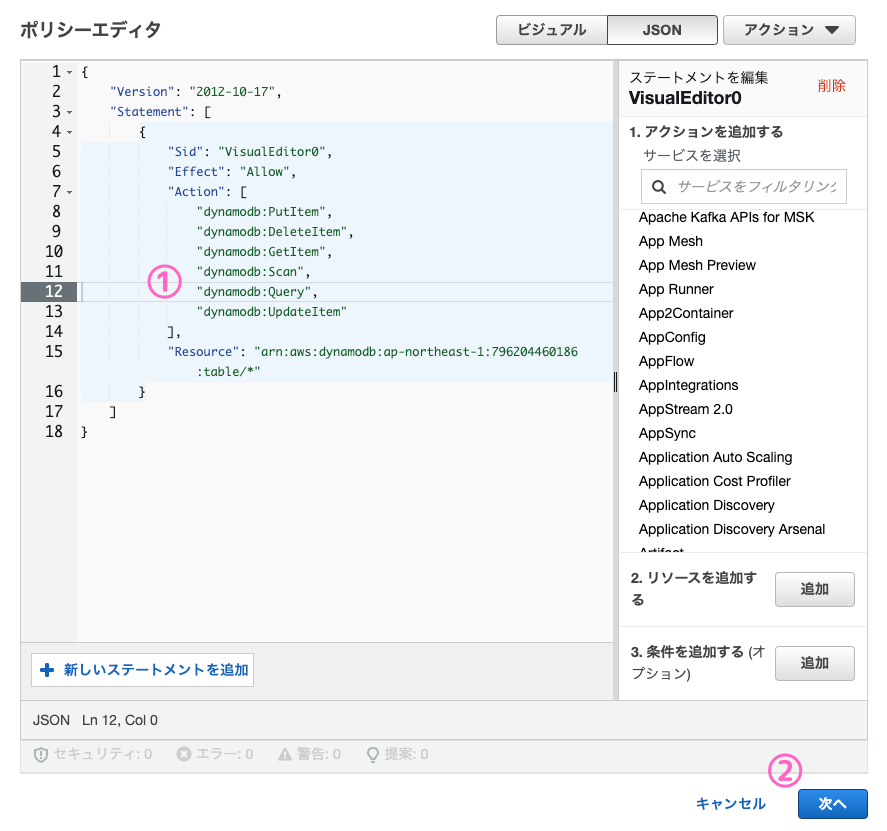Click the "Sid" key on line 5
The image size is (887, 831).
click(x=185, y=152)
